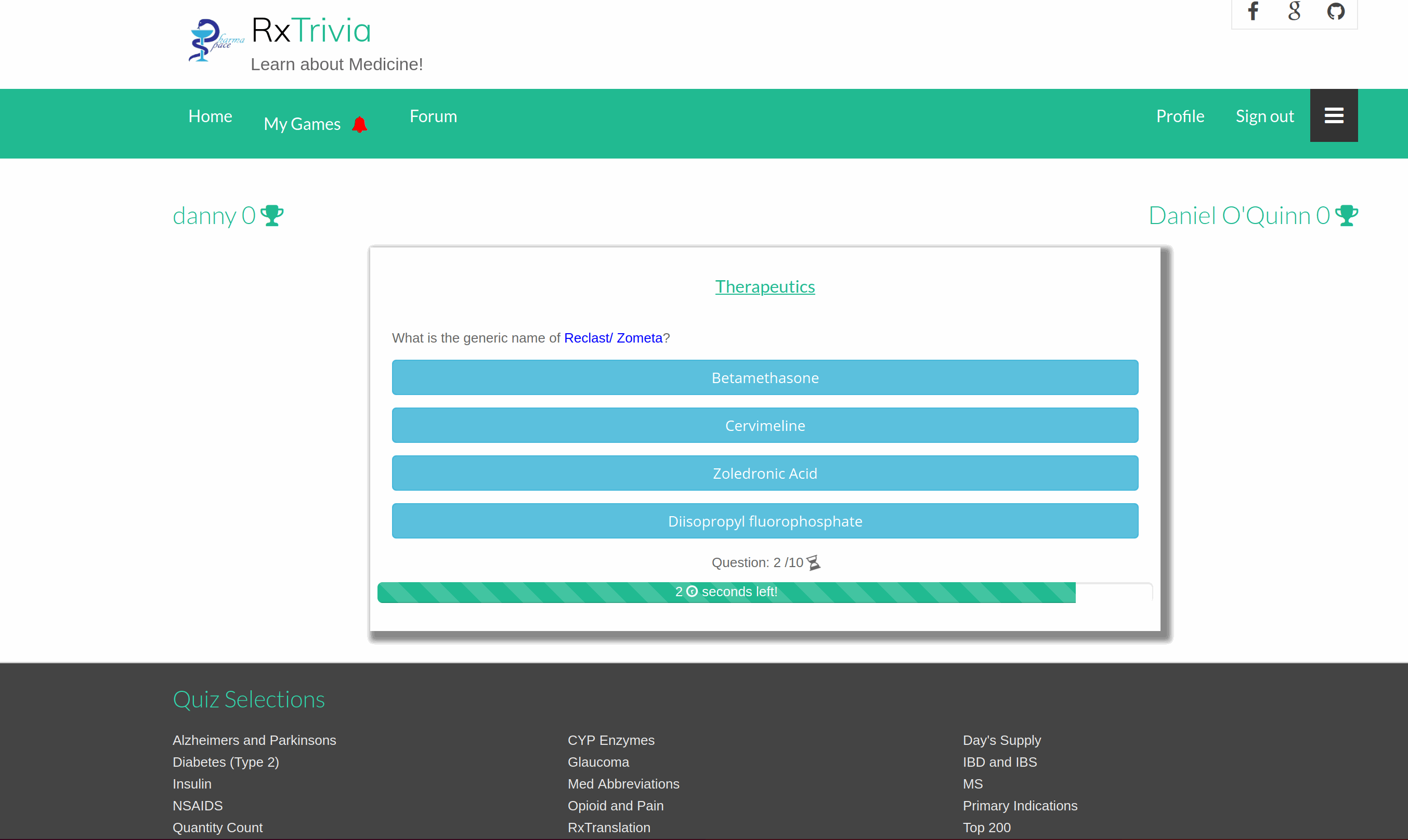Choose Zoledronic Acid answer
Viewport: 1408px width, 840px height.
pos(764,473)
